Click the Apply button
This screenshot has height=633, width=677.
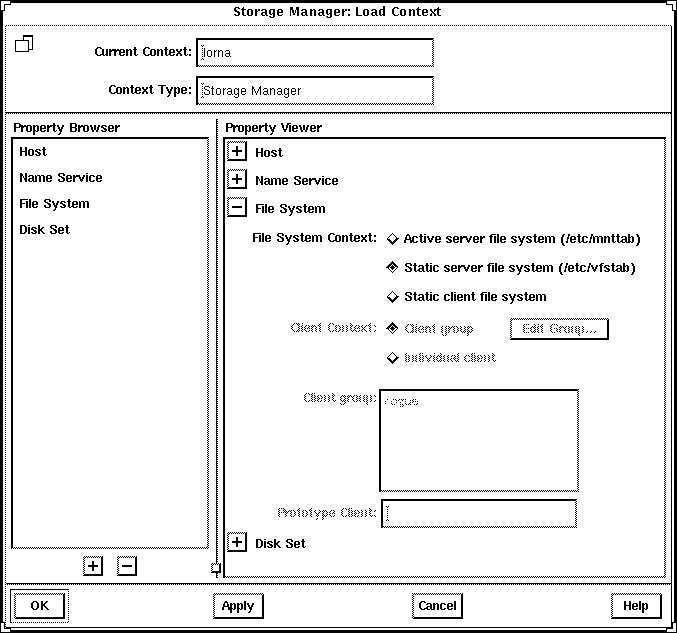point(238,606)
